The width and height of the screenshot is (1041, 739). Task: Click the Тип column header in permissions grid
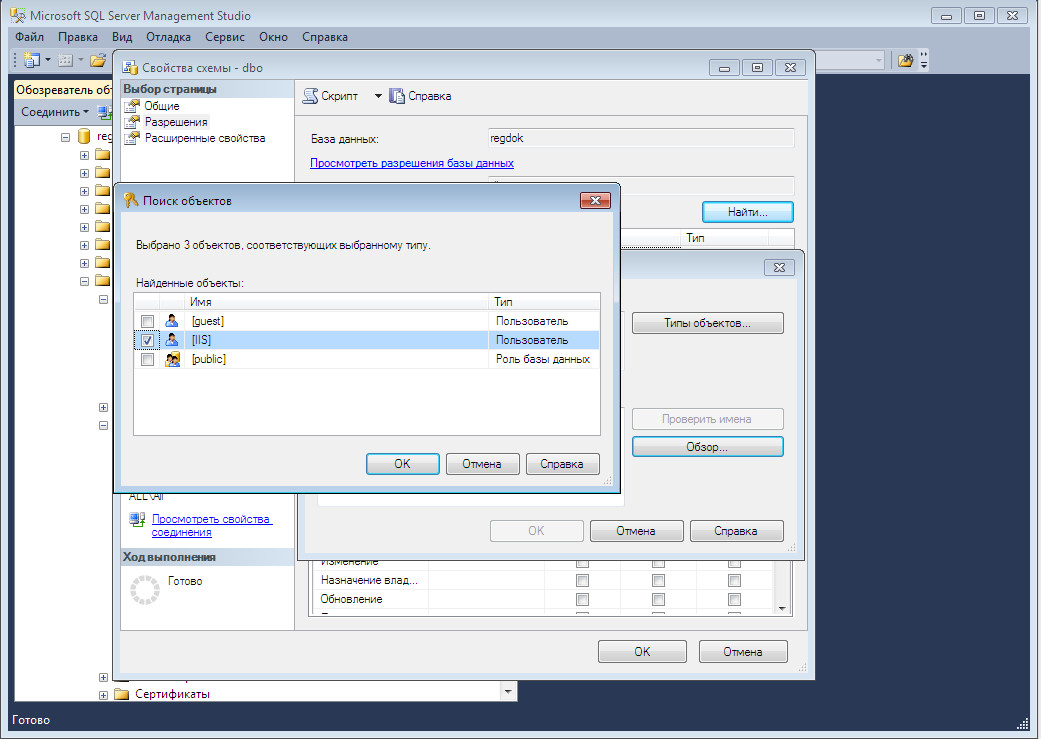coord(724,238)
